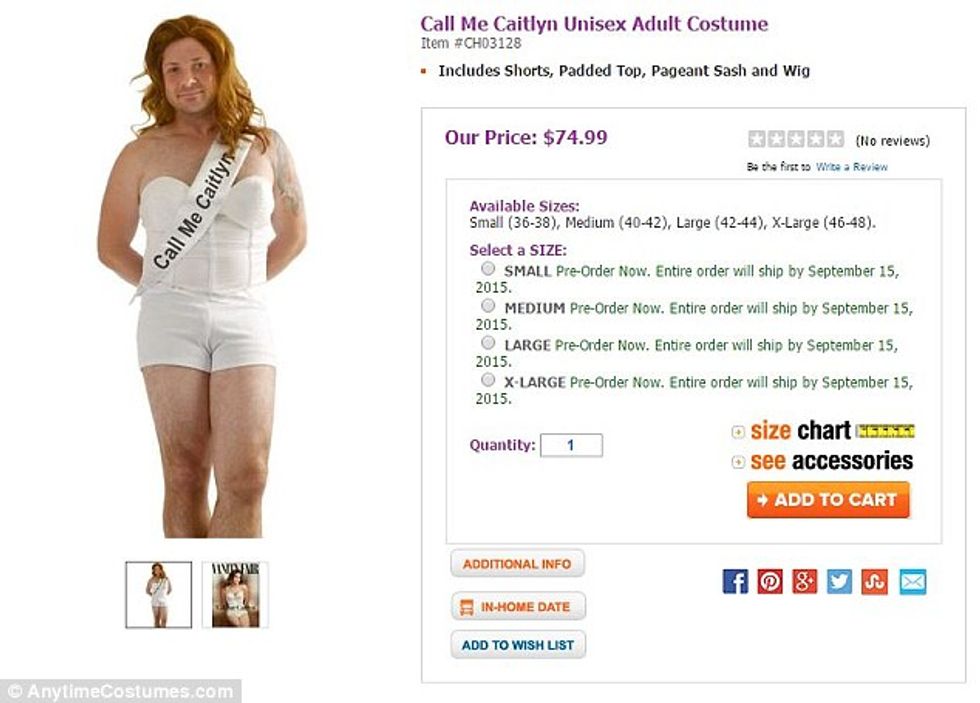Open IN-HOME DATE tab
The width and height of the screenshot is (980, 703).
point(517,606)
